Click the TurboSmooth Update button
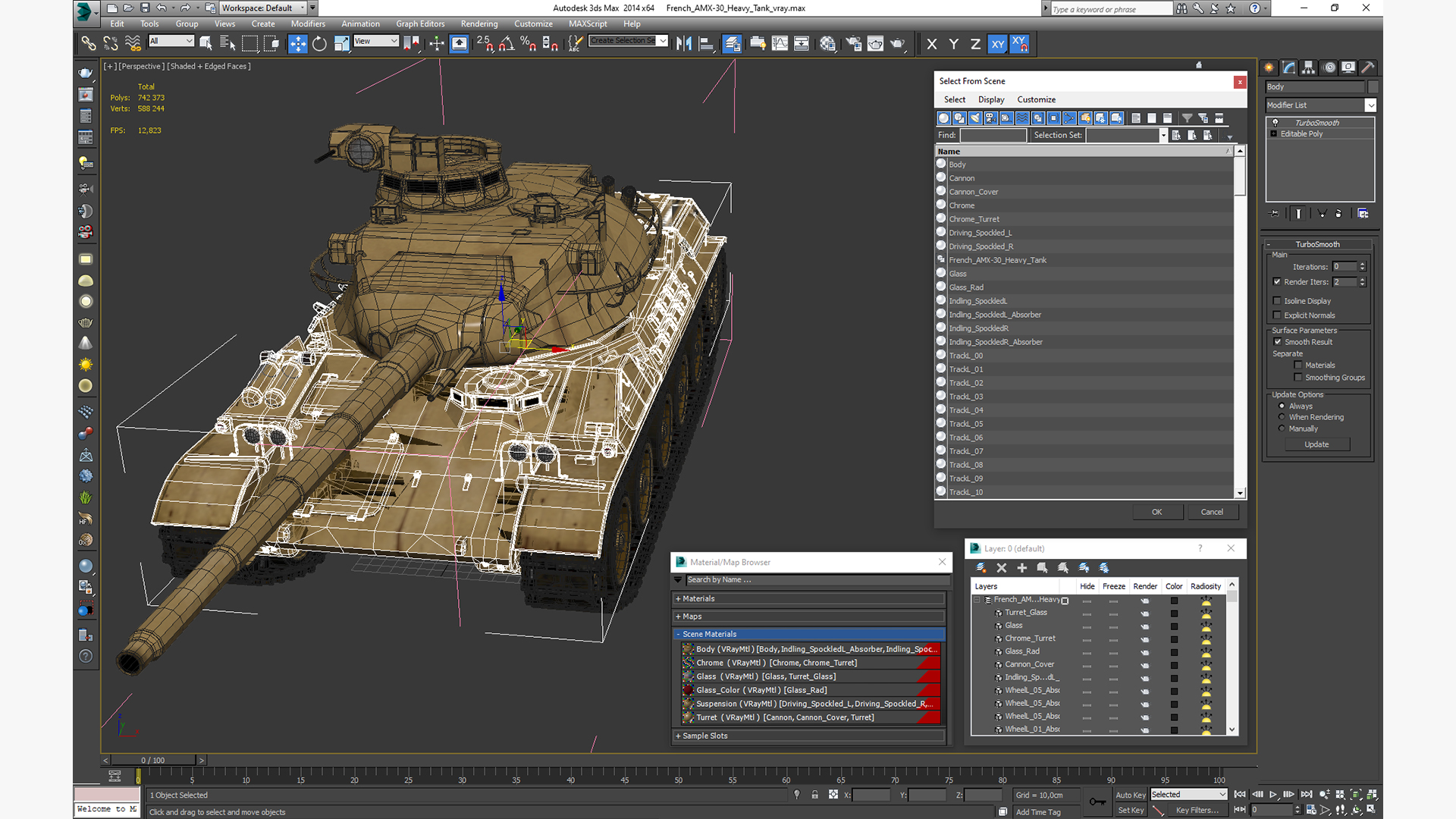Viewport: 1456px width, 819px height. click(x=1316, y=445)
